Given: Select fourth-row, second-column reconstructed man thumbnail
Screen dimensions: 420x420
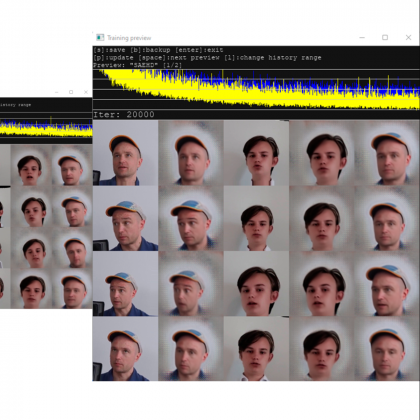Looking at the screenshot, I should (191, 349).
